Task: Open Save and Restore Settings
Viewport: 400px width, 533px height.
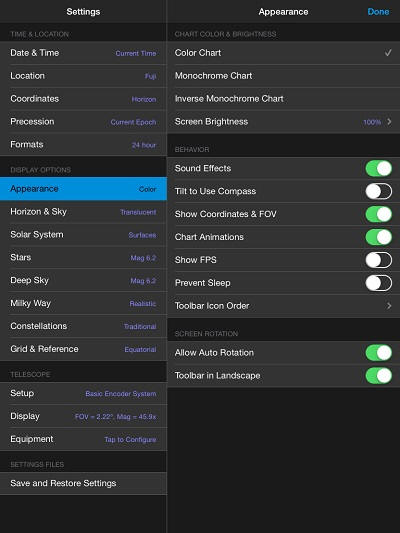Action: coord(83,483)
